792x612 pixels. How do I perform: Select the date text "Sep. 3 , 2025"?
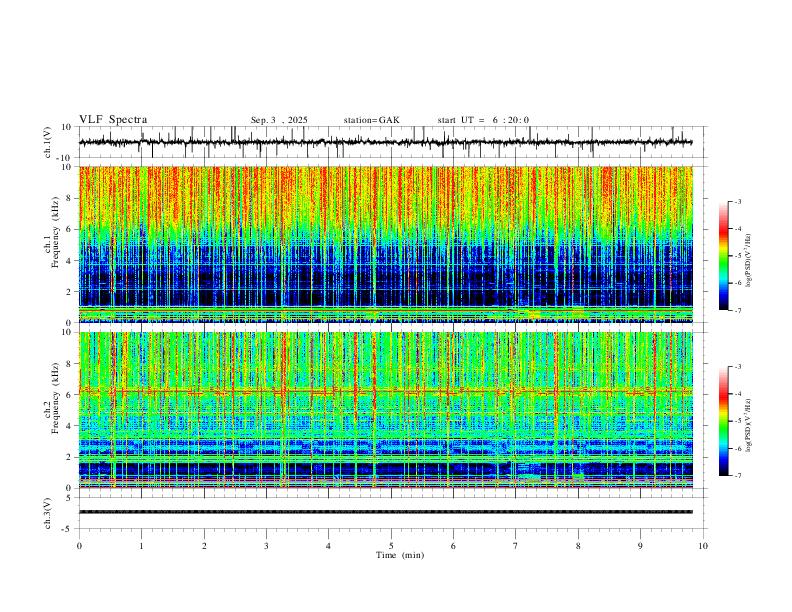[279, 120]
